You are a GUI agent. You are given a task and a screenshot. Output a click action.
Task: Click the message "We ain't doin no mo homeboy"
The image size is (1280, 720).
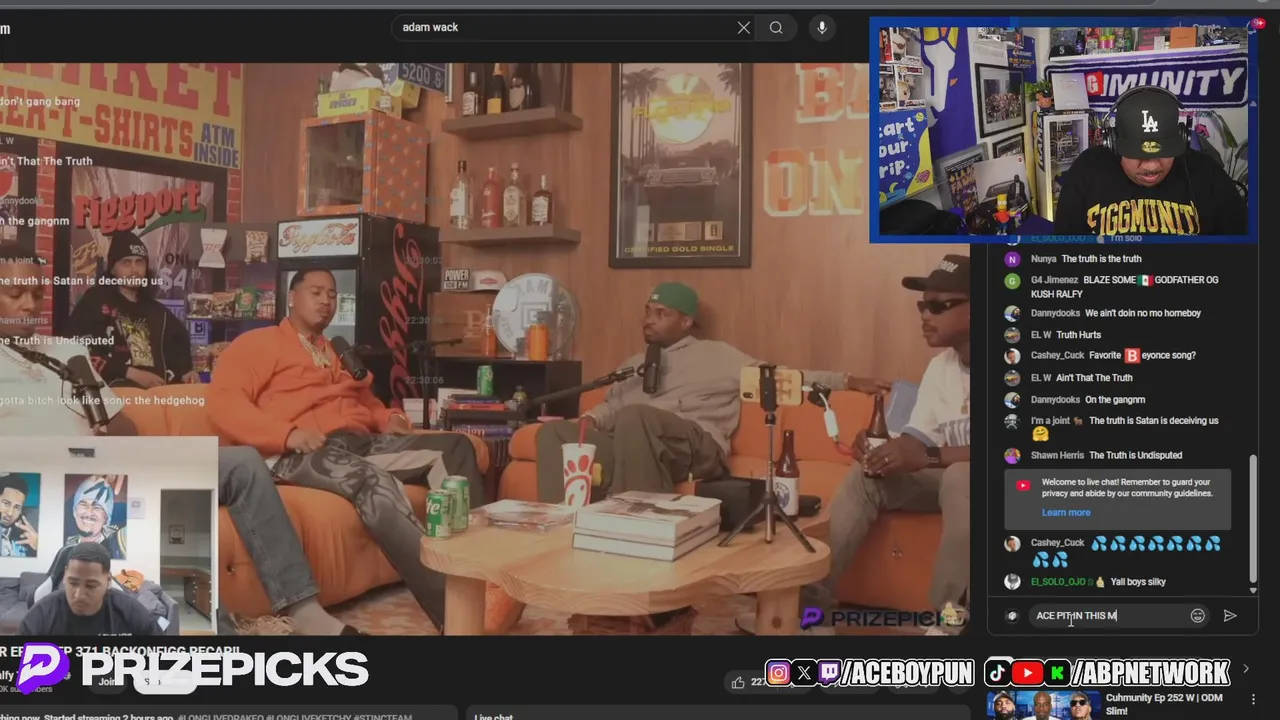click(1143, 313)
